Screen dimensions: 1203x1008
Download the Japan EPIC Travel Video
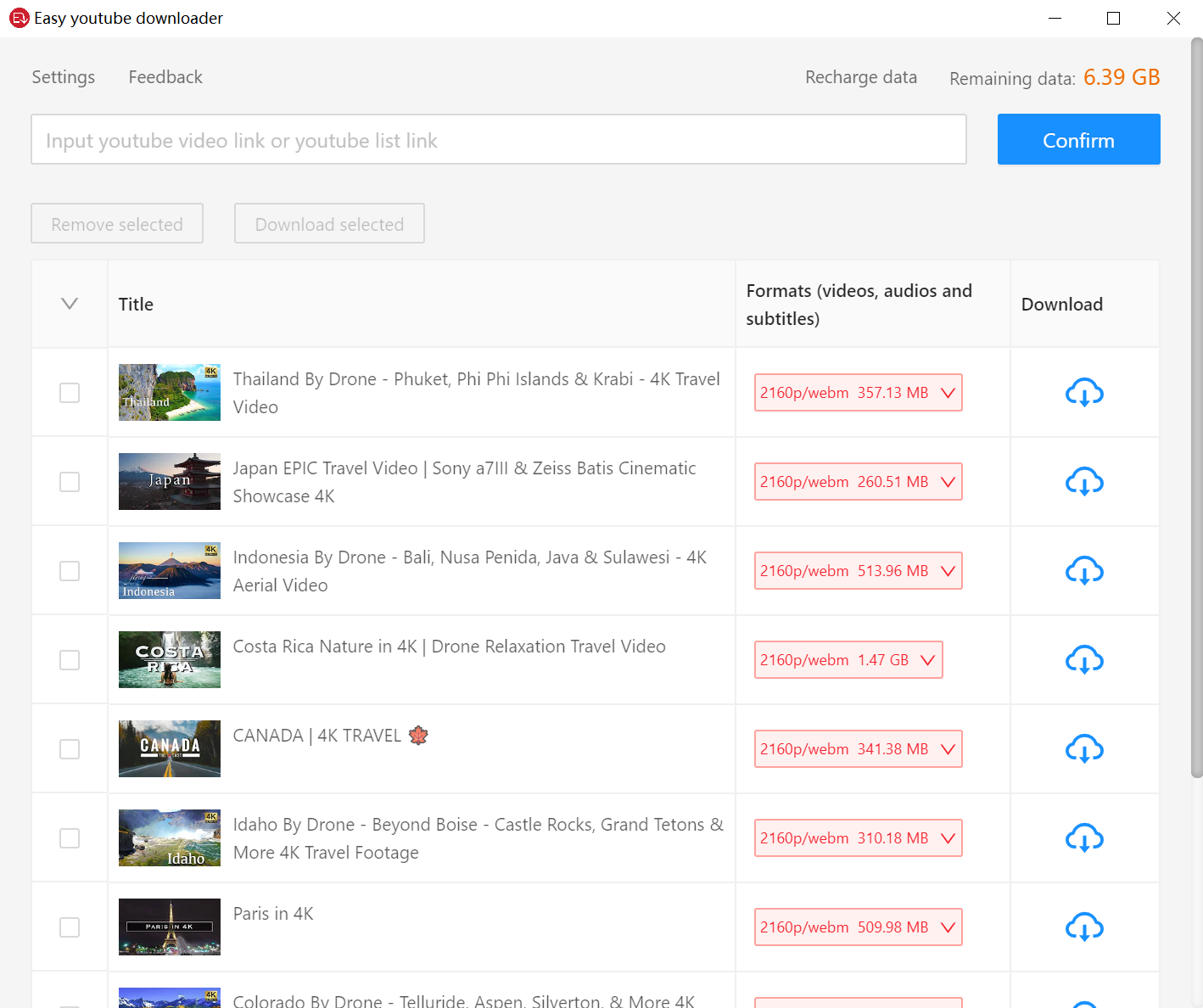click(1084, 481)
